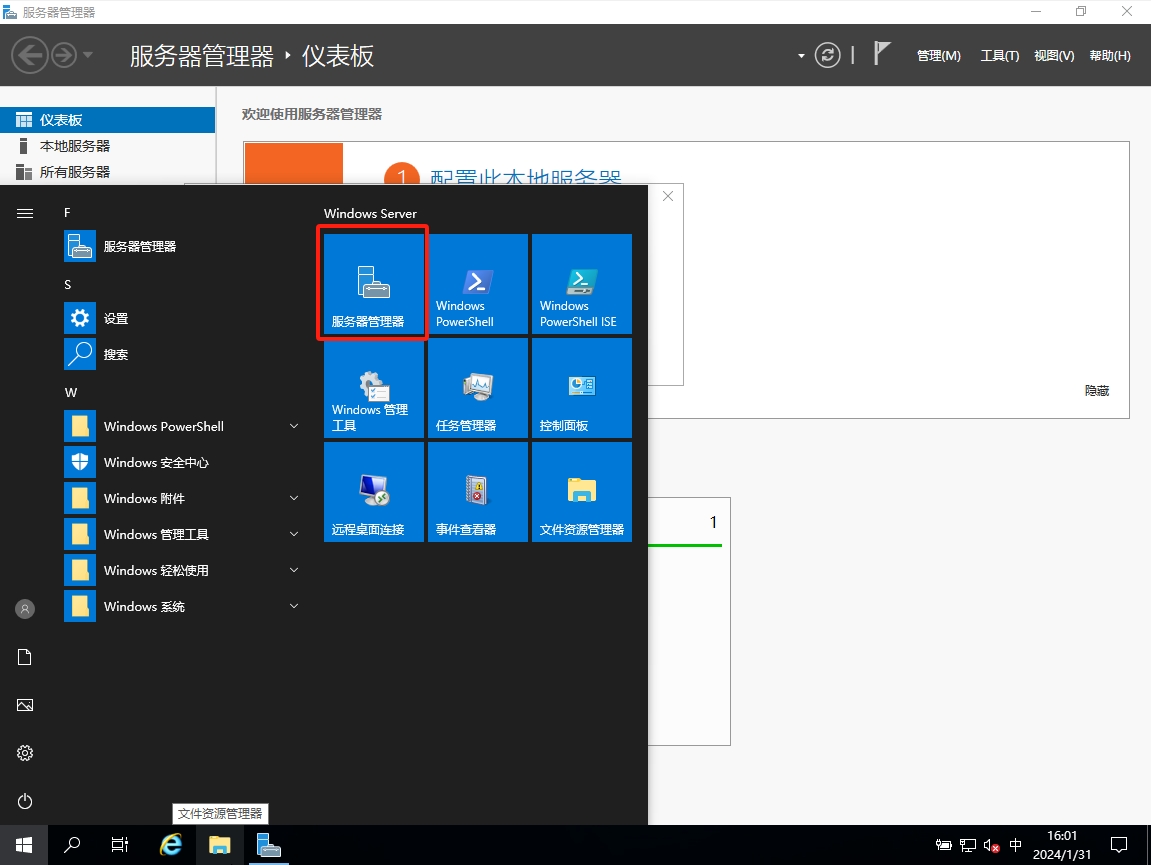This screenshot has width=1151, height=865.
Task: Open the 工具(T) menu
Action: 999,56
